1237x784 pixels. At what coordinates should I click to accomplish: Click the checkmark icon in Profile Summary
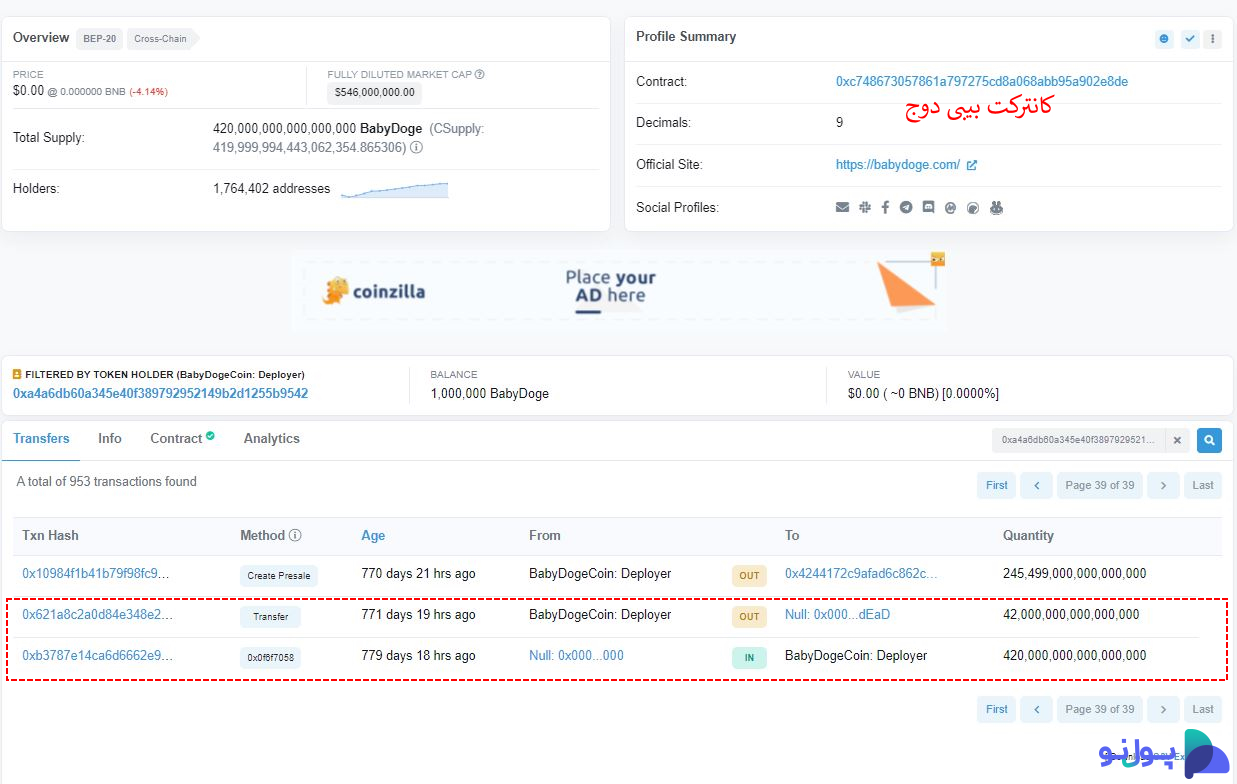pos(1189,39)
